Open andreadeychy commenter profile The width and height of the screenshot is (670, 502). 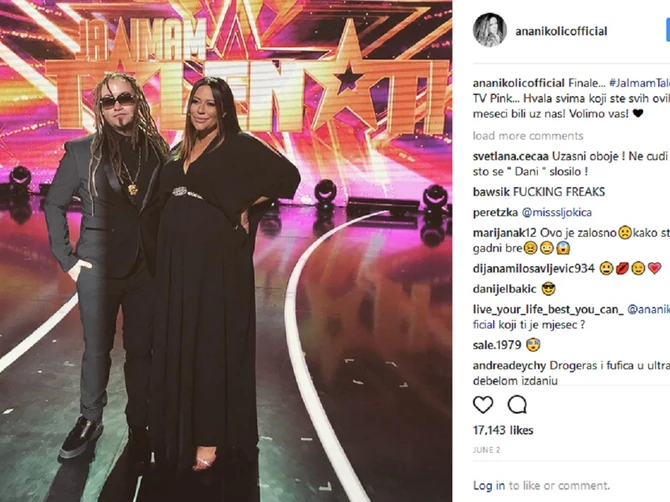click(510, 366)
